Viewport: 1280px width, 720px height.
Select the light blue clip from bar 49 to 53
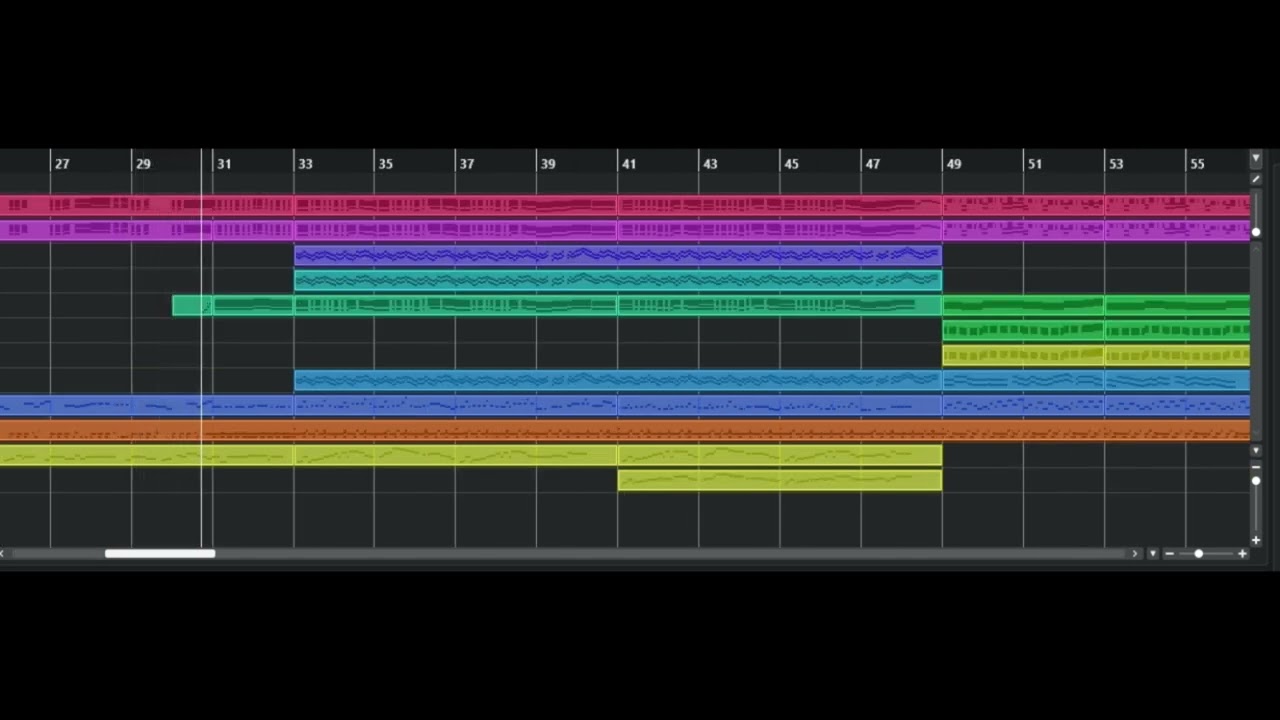point(1023,380)
